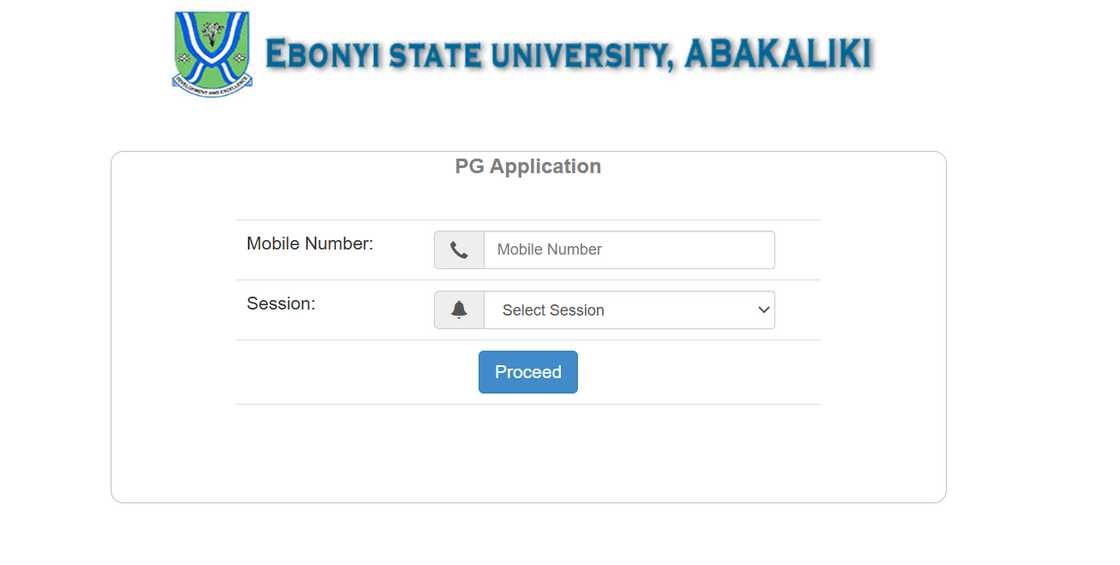Click the "Select Session" placeholder text

point(553,311)
